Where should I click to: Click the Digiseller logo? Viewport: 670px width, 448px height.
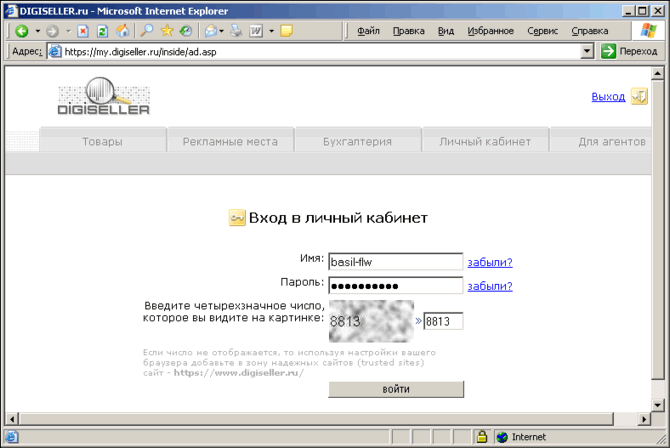(x=104, y=96)
